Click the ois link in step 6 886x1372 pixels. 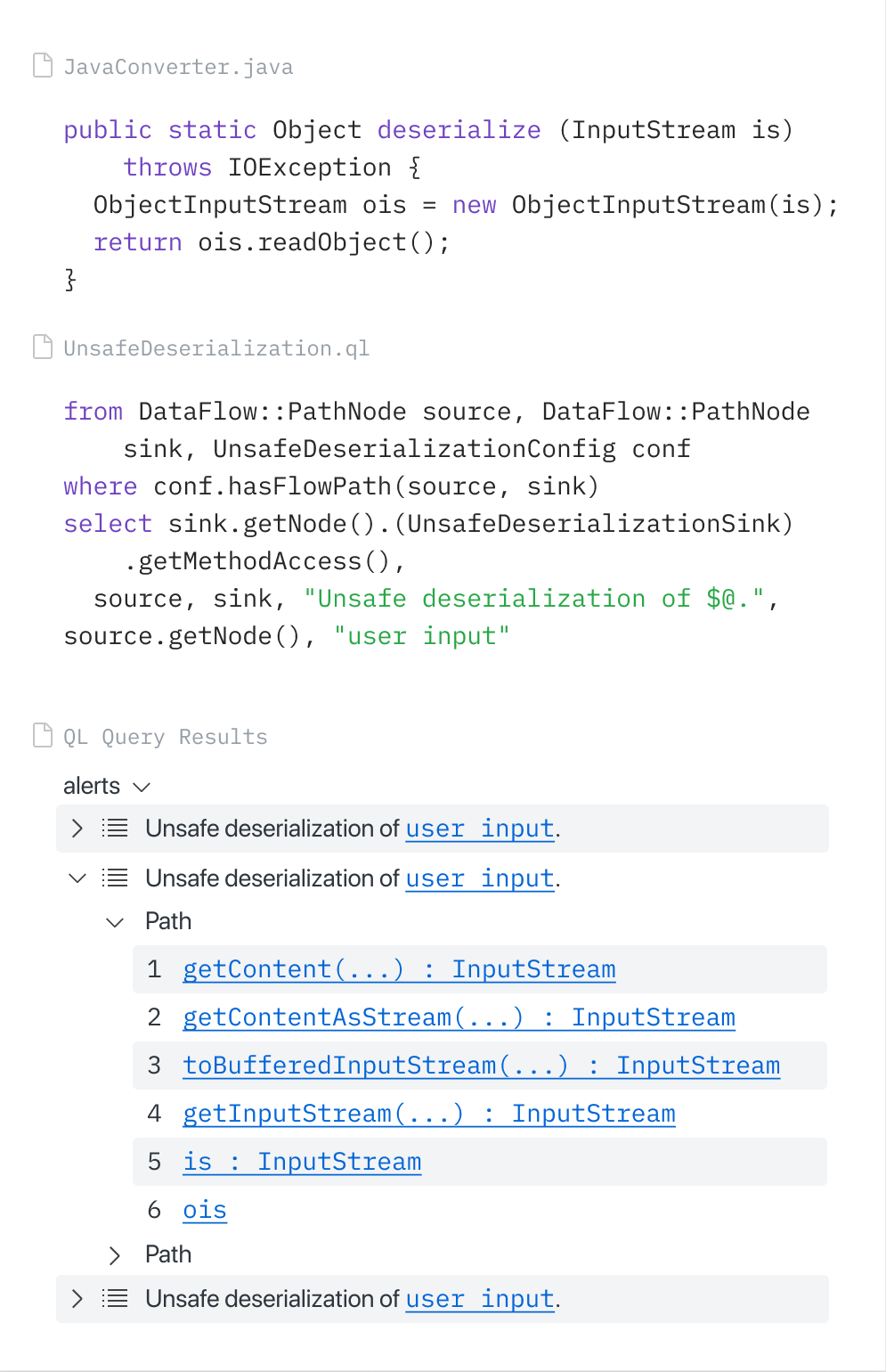(204, 1209)
